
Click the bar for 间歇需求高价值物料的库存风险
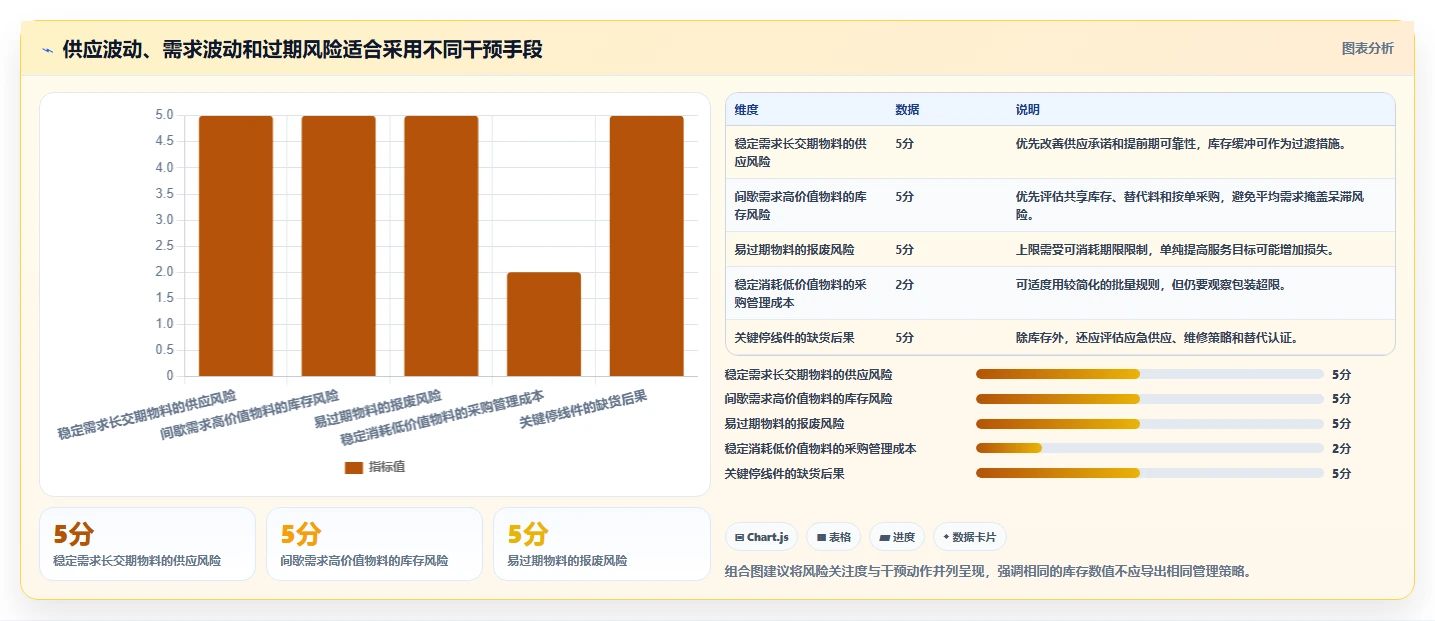[x=339, y=246]
